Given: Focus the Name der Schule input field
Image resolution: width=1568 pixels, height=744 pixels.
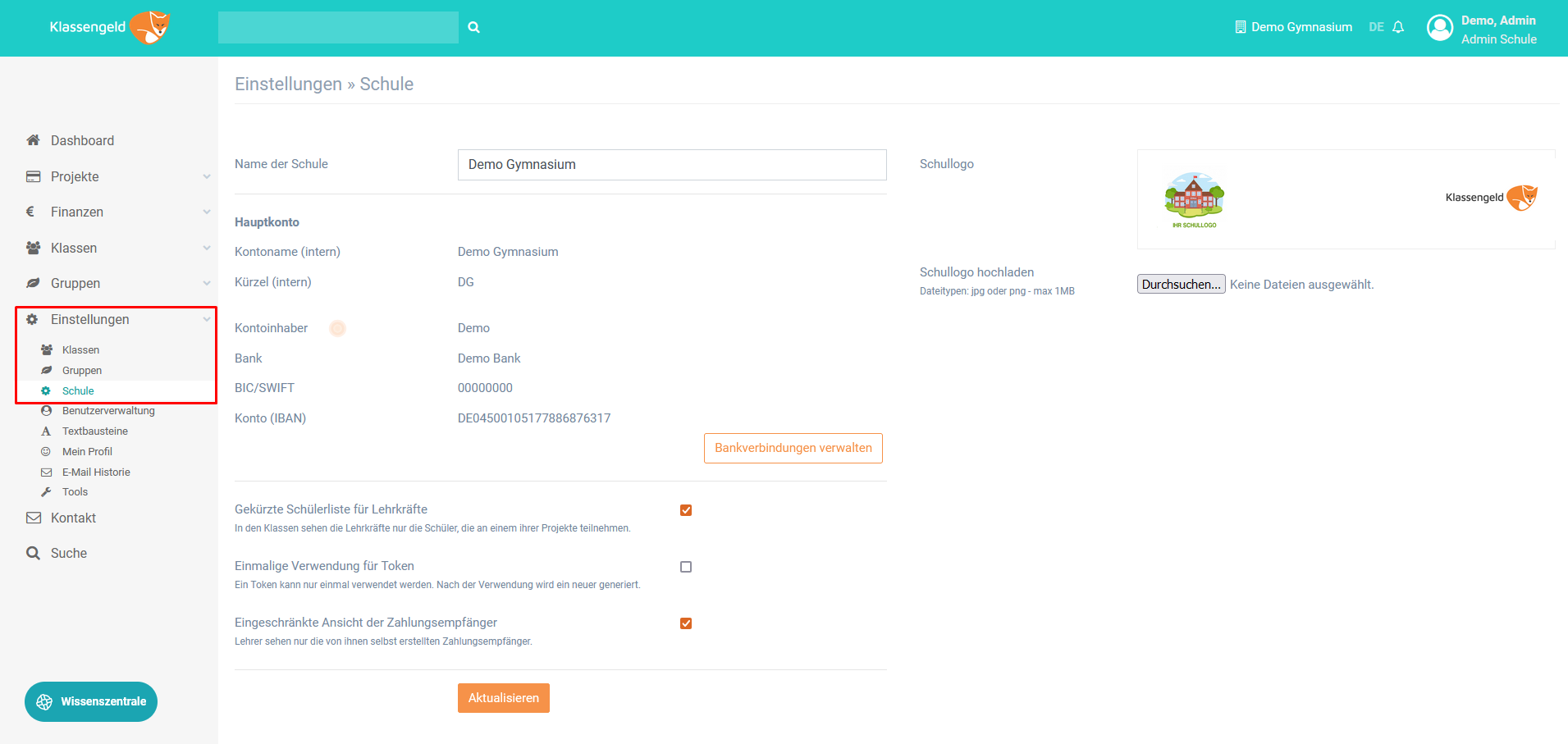Looking at the screenshot, I should pos(672,165).
